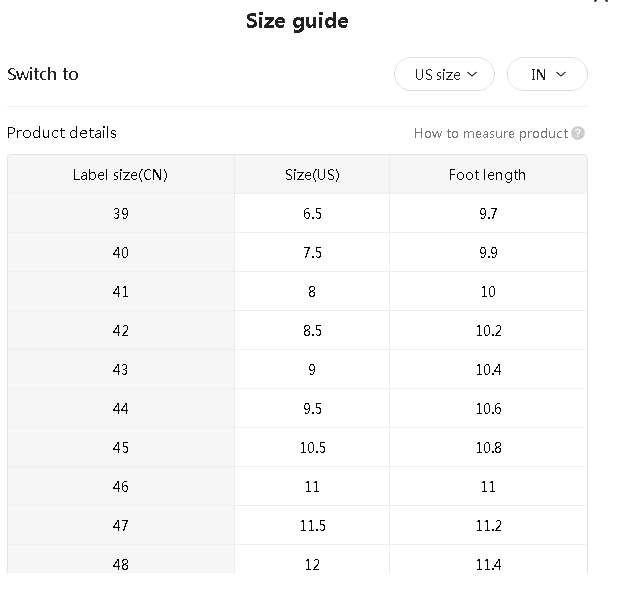Click the Label size(CN) column header
Image resolution: width=620 pixels, height=603 pixels.
pyautogui.click(x=120, y=175)
